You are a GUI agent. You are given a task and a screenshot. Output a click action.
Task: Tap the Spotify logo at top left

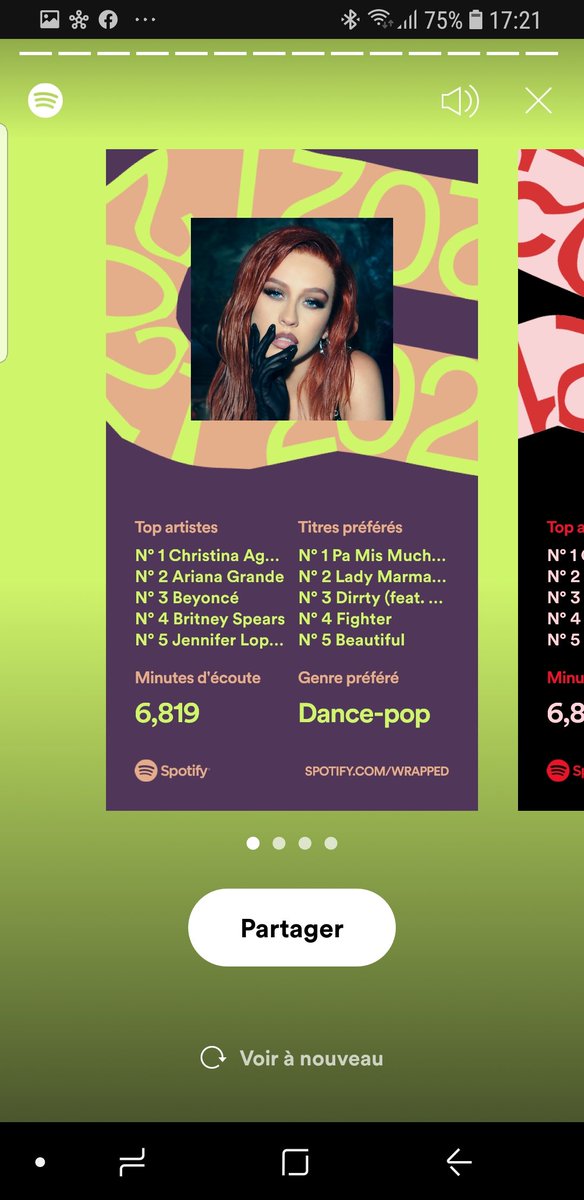[x=45, y=100]
